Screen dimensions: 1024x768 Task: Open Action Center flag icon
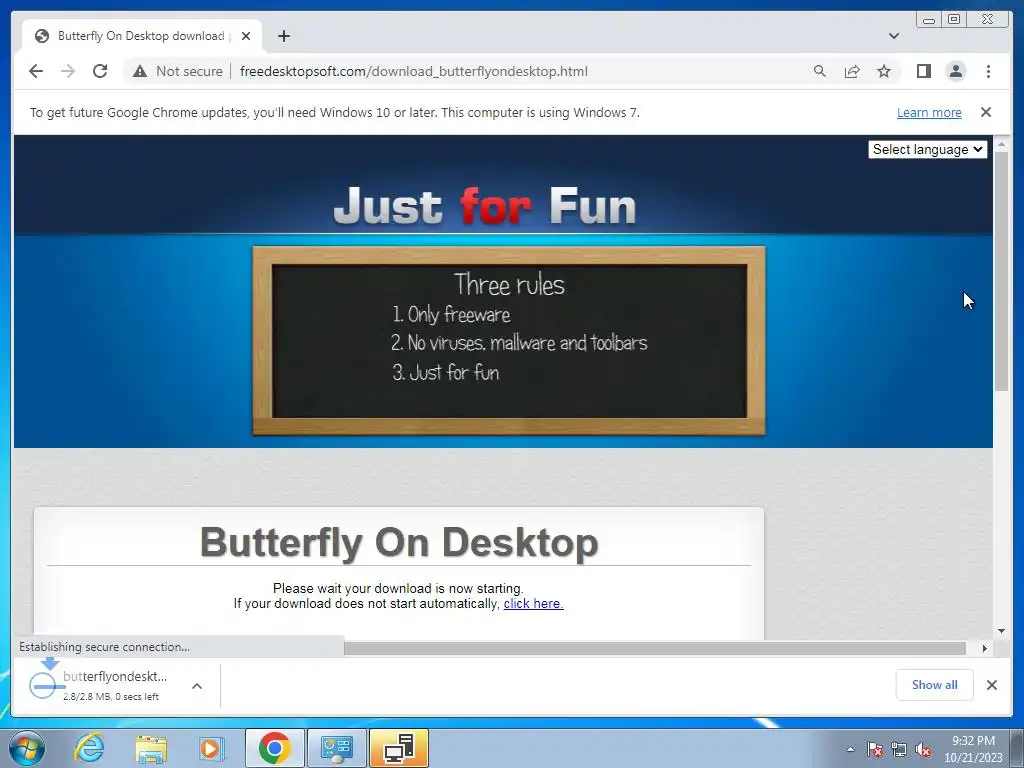tap(875, 749)
